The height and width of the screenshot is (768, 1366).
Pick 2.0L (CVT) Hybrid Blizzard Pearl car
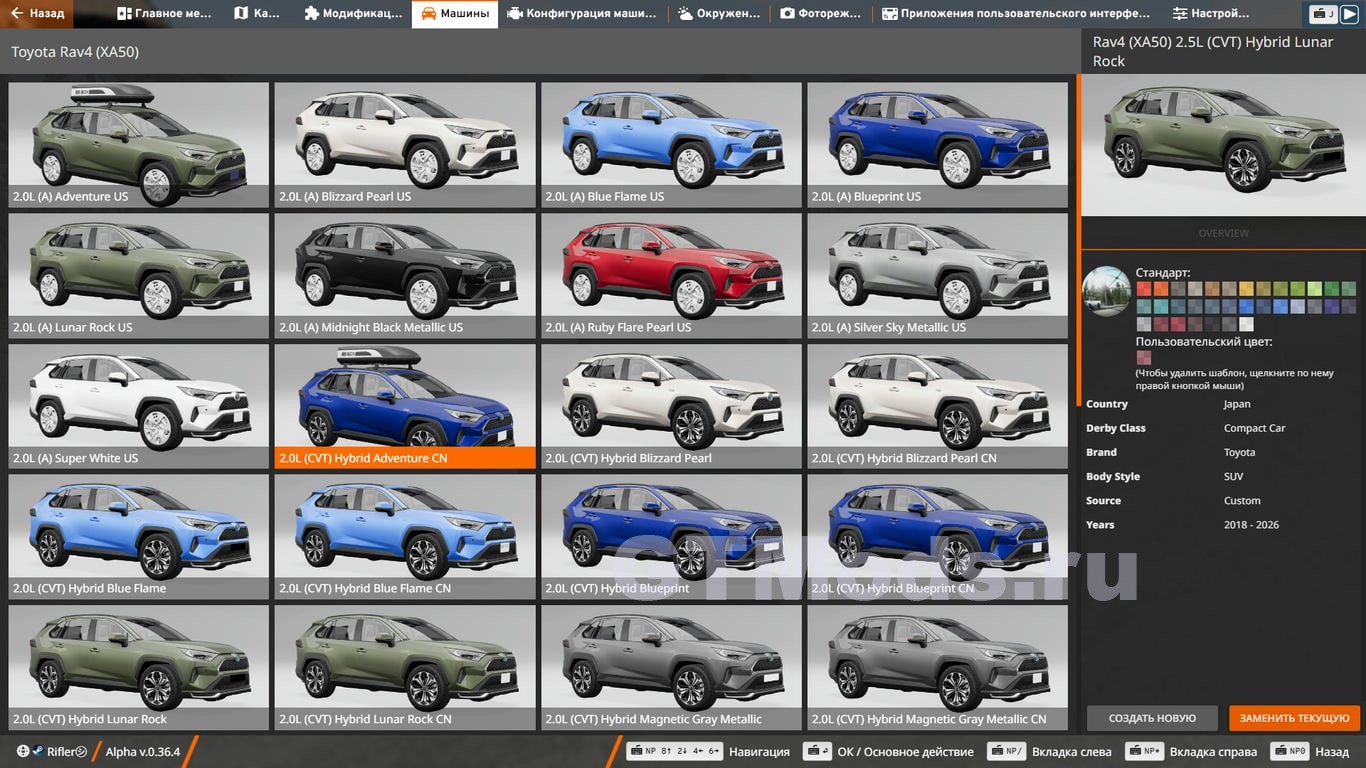671,407
